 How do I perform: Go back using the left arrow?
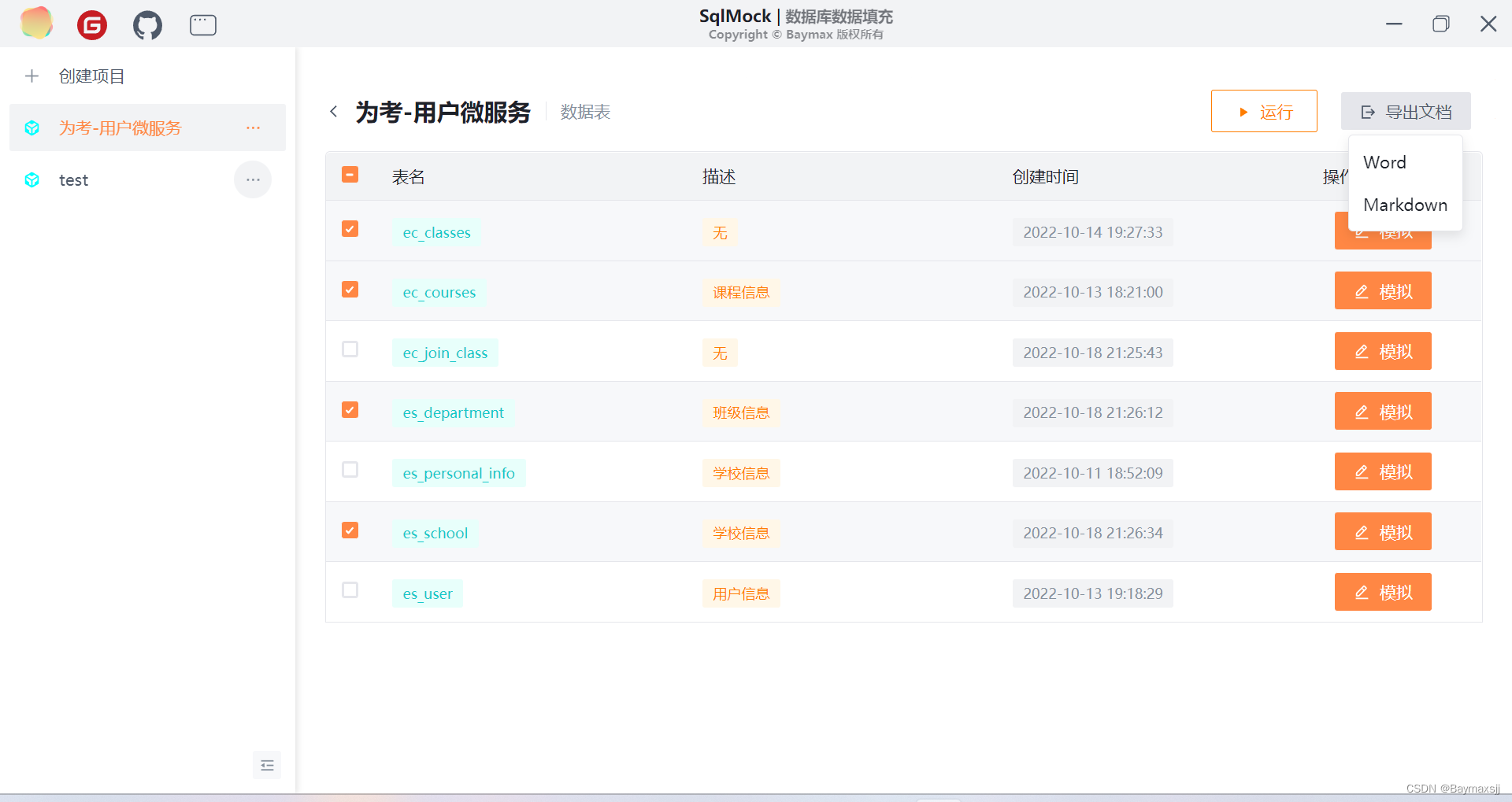(334, 112)
